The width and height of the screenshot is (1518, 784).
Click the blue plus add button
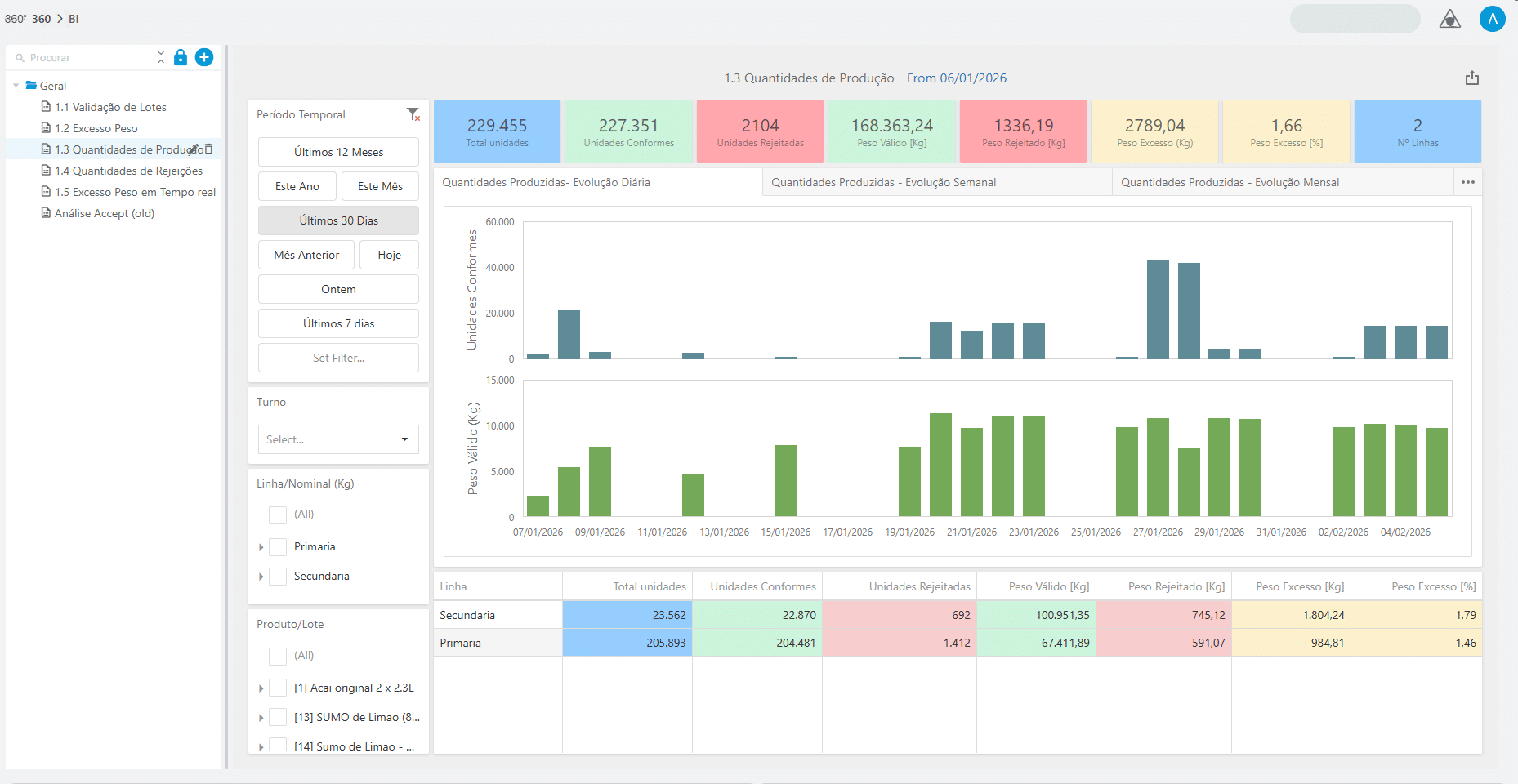coord(204,57)
